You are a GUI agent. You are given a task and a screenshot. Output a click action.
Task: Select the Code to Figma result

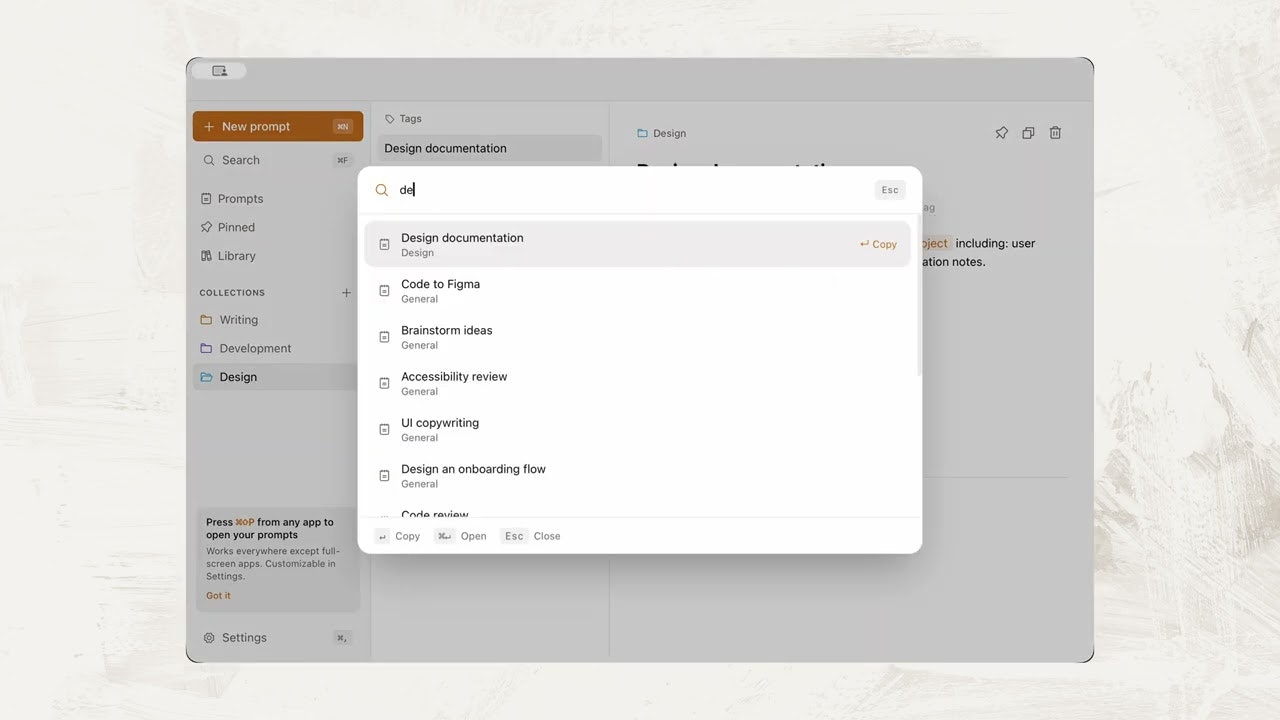tap(637, 291)
